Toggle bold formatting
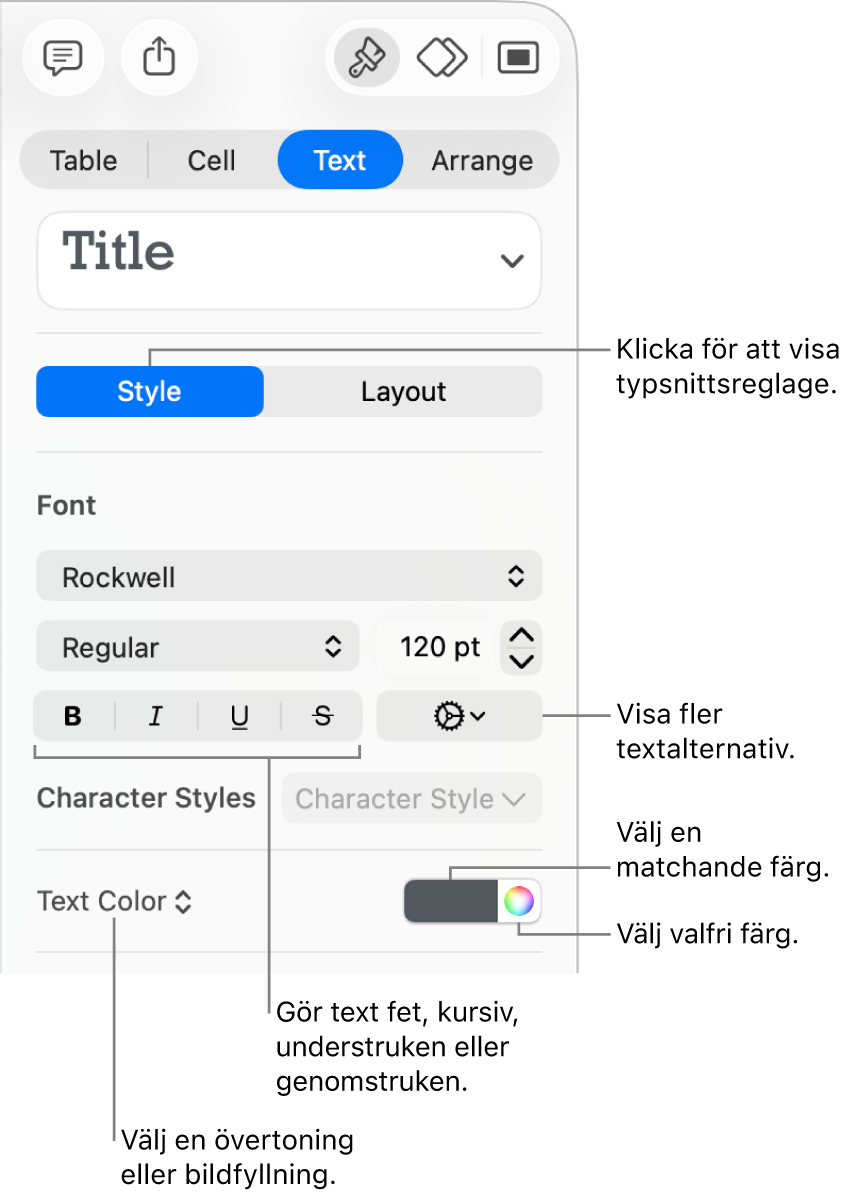Screen dimensions: 851x1194 tap(73, 716)
